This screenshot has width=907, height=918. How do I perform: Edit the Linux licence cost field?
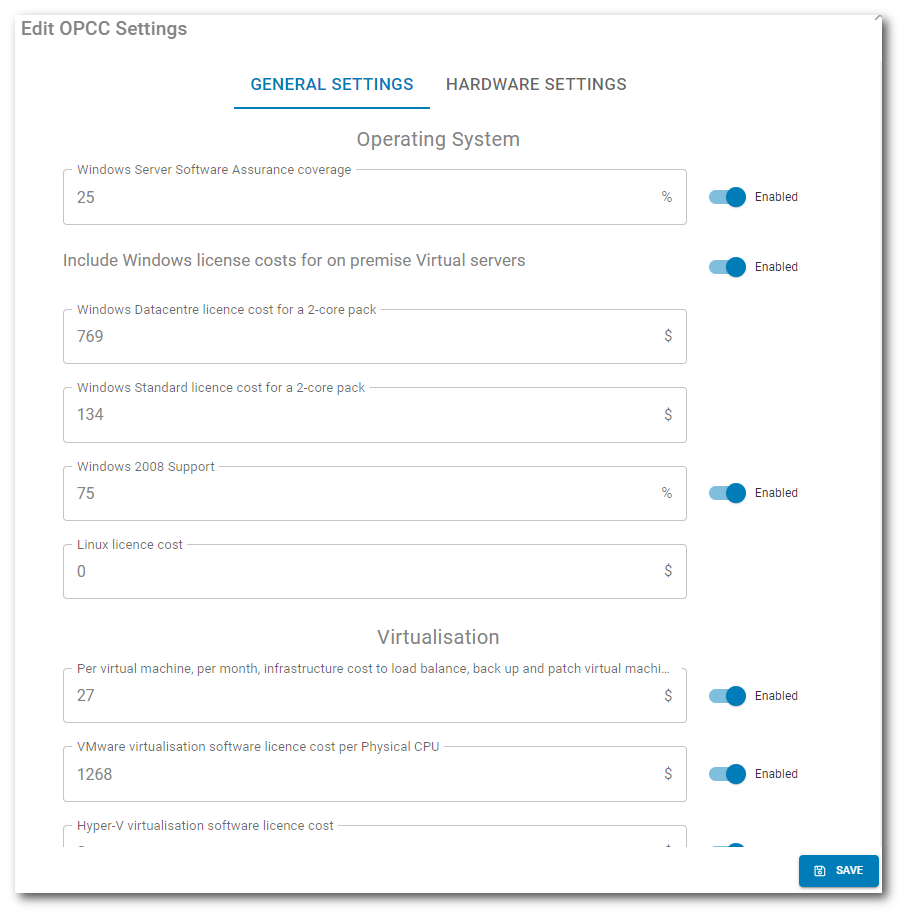360,572
